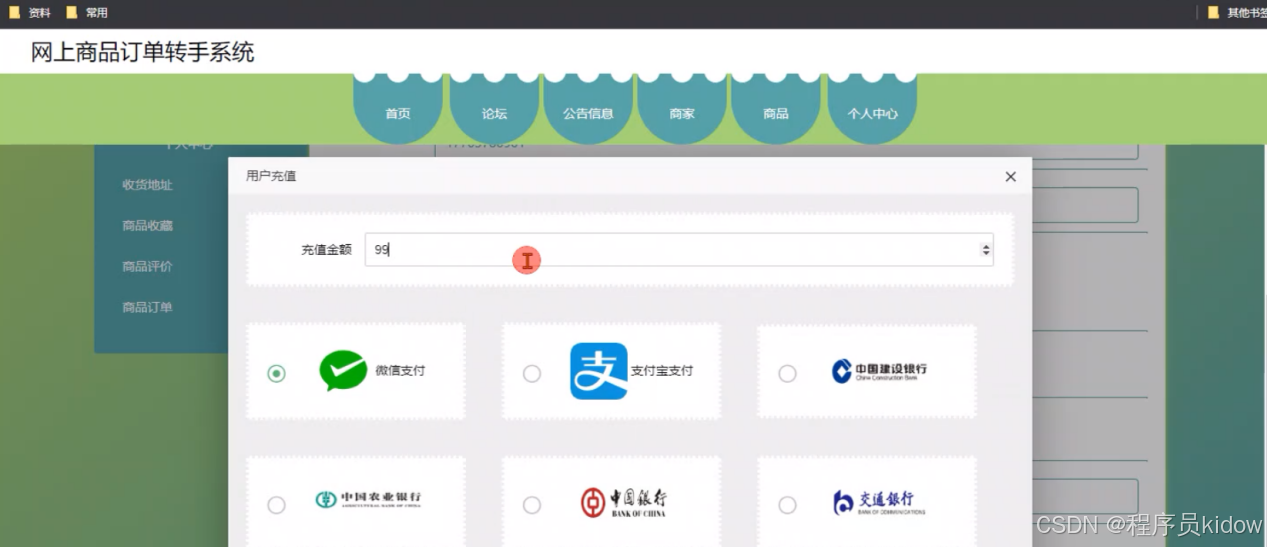The height and width of the screenshot is (547, 1267).
Task: Select the 交通银行 radio button
Action: point(788,505)
